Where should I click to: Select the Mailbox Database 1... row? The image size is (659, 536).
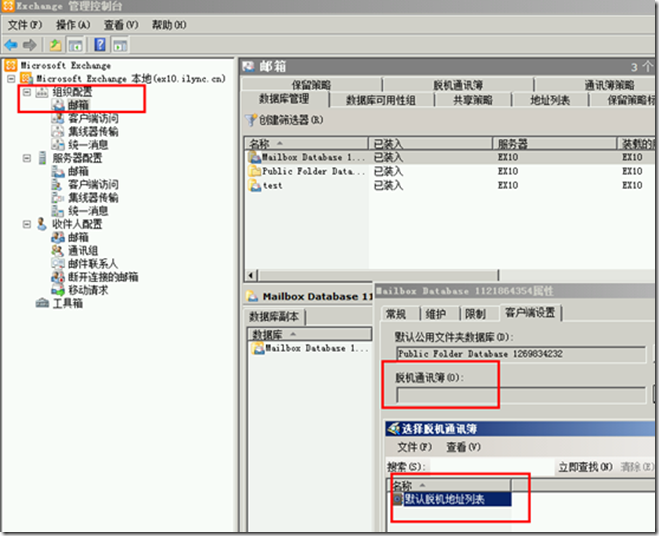451,157
